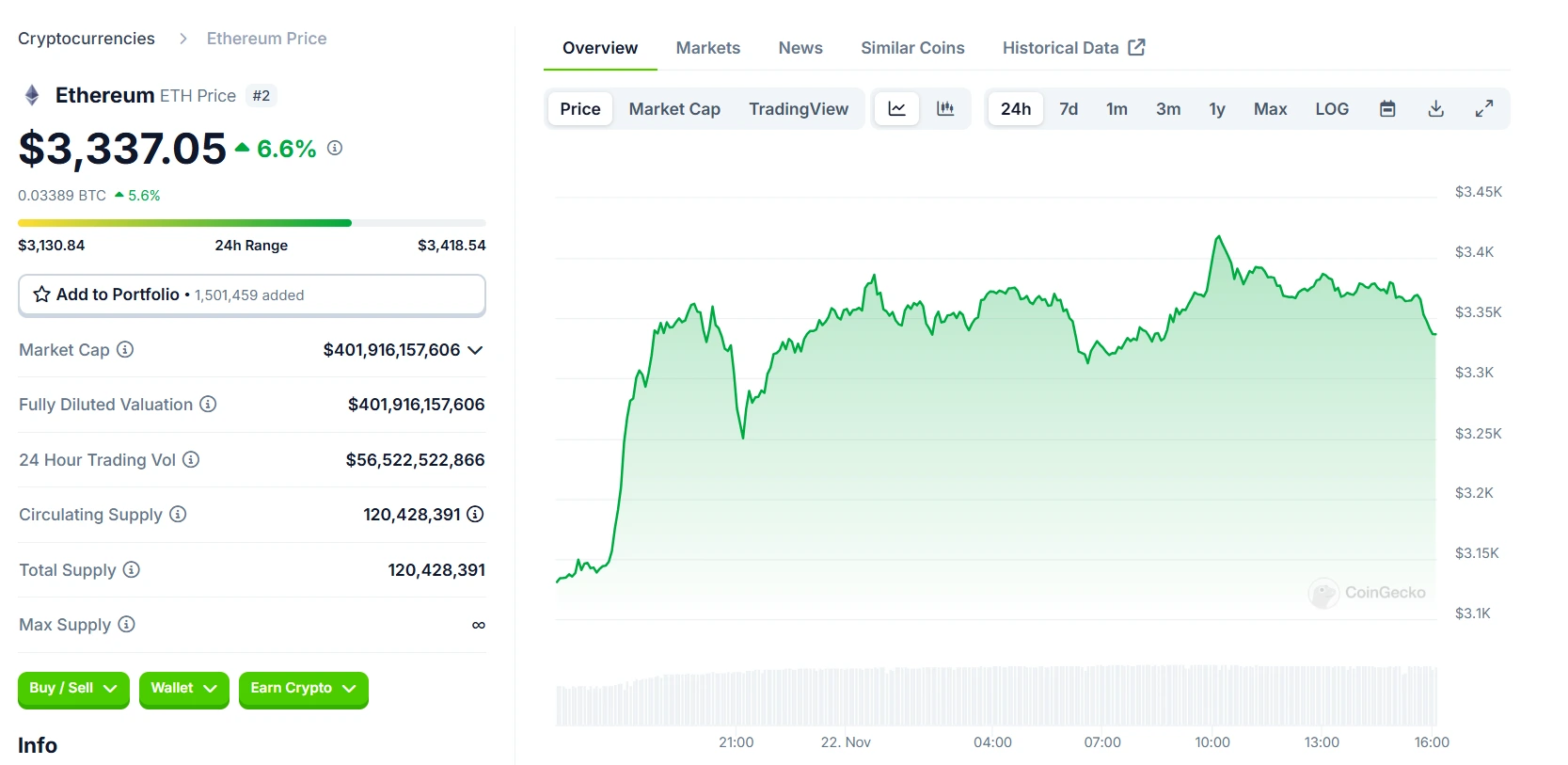Click the info icon next to 6.6% change
Viewport: 1568px width, 765px height.
[x=335, y=148]
